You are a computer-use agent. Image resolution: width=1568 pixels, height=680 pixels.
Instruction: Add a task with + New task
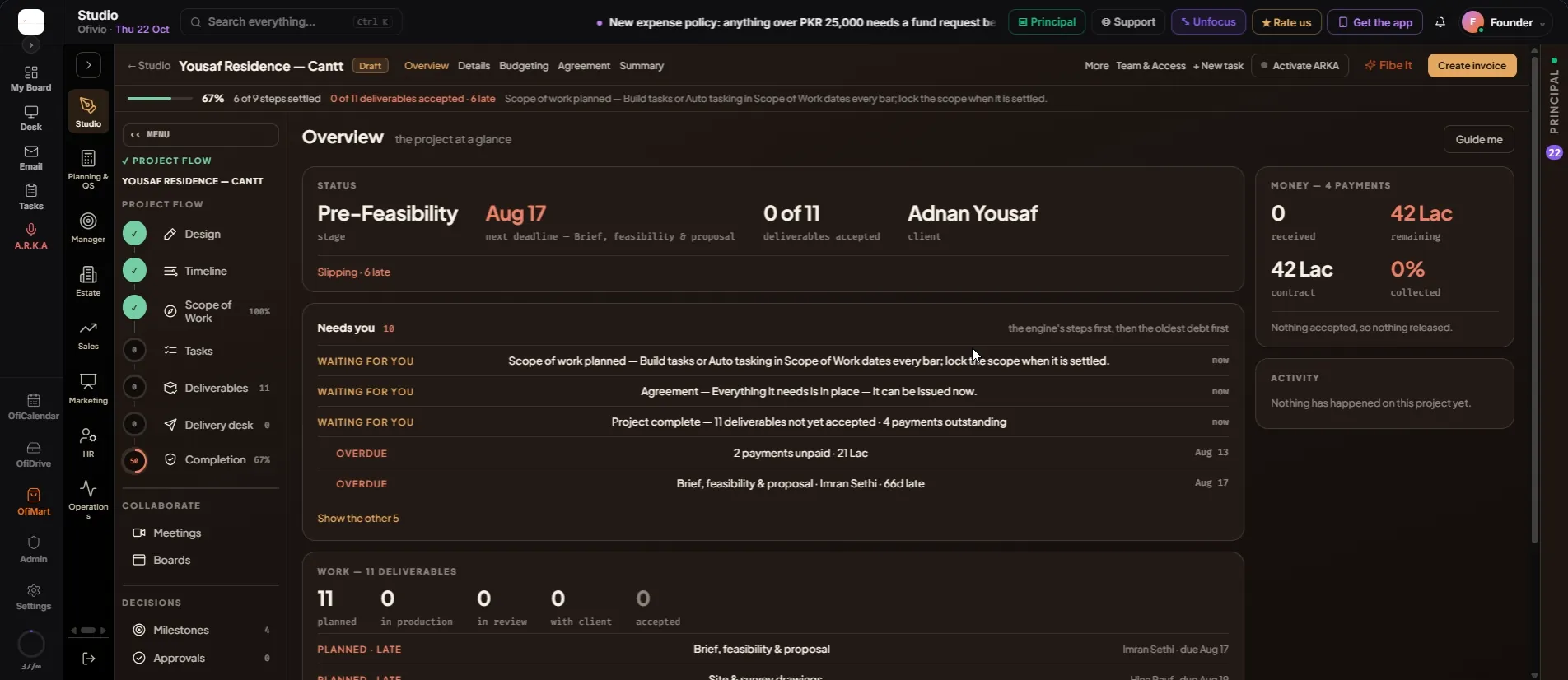tap(1218, 66)
